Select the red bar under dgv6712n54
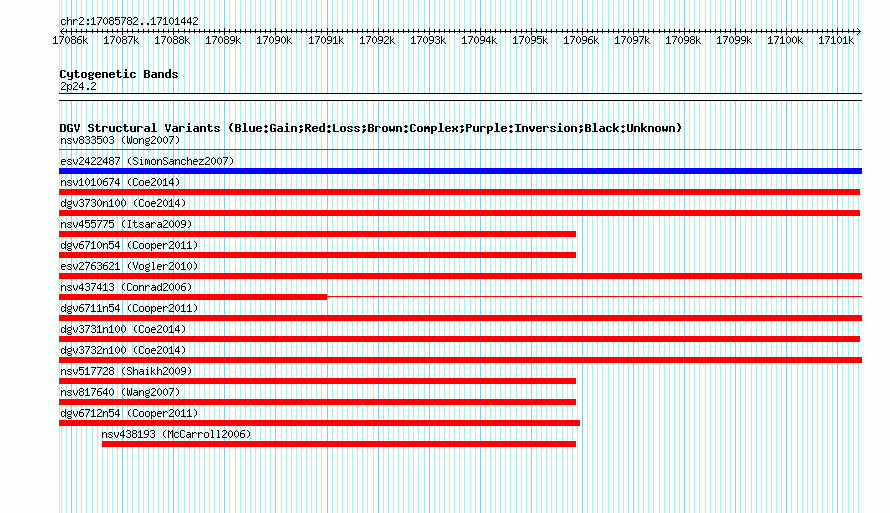The width and height of the screenshot is (890, 513). [x=320, y=423]
